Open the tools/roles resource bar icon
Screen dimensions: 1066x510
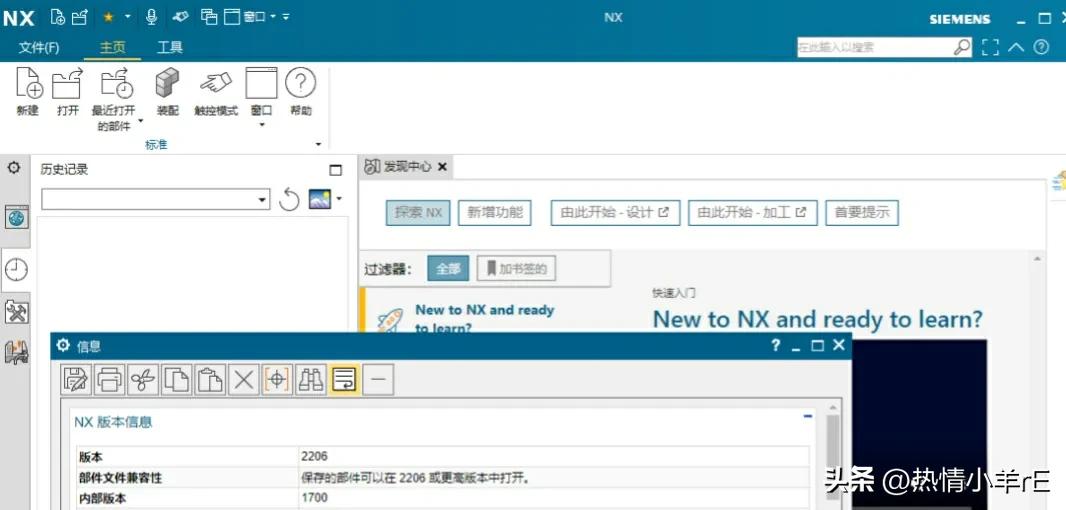(16, 312)
